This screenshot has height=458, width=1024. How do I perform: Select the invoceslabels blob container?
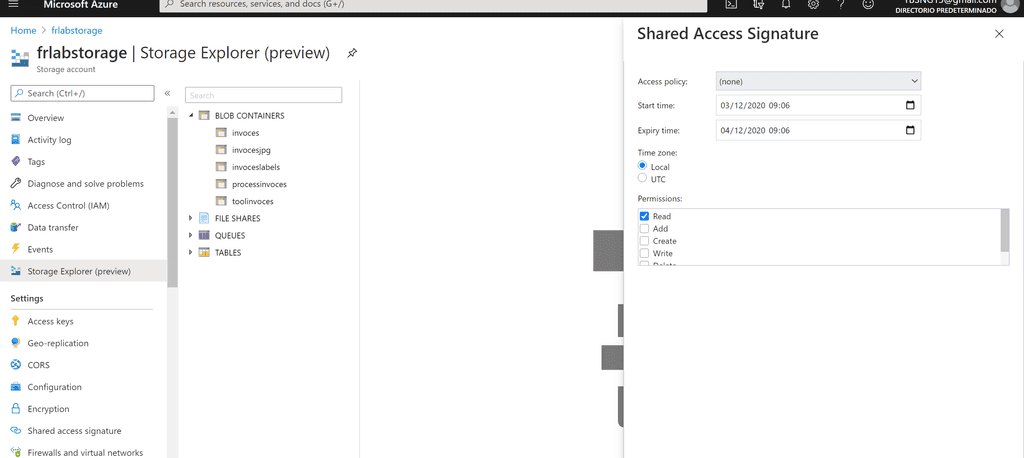tap(256, 167)
